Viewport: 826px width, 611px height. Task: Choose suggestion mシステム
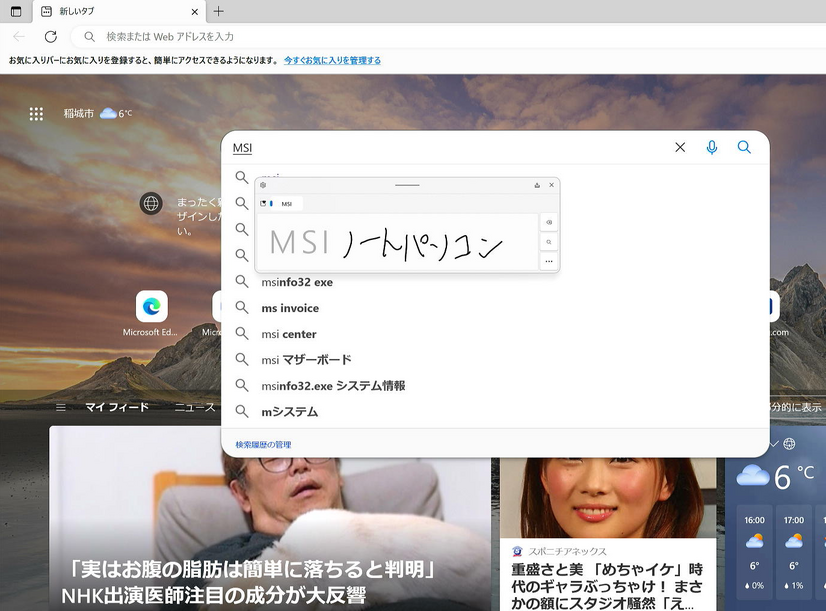point(495,411)
